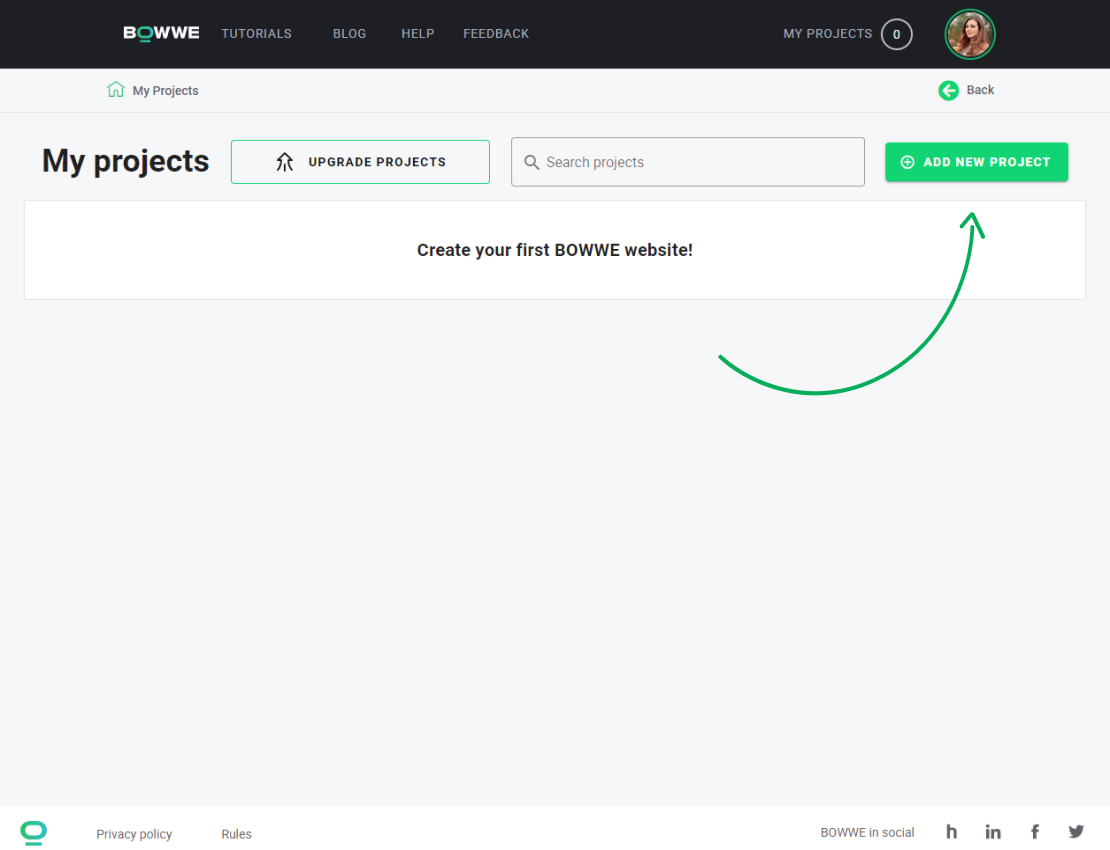
Task: Go to the Blog page
Action: 350,33
